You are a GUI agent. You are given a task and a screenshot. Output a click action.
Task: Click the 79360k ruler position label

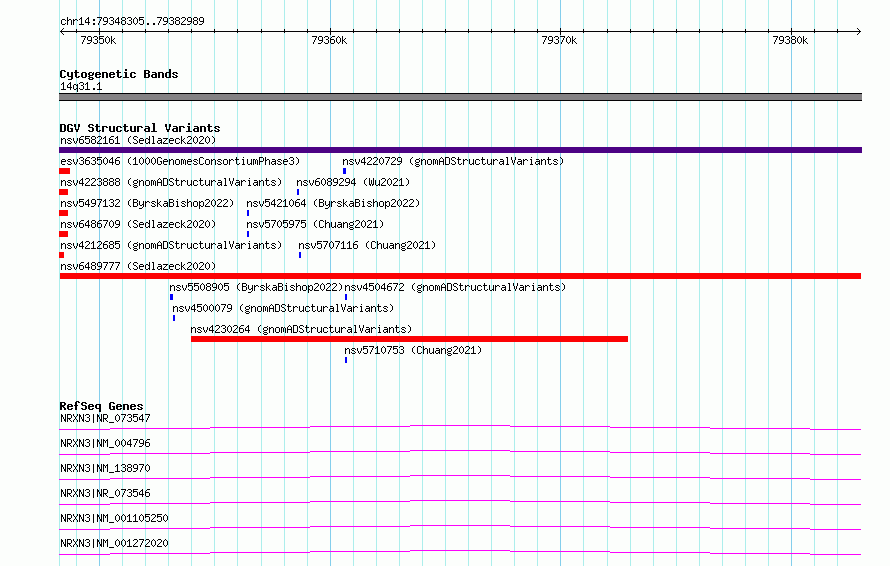[x=329, y=40]
